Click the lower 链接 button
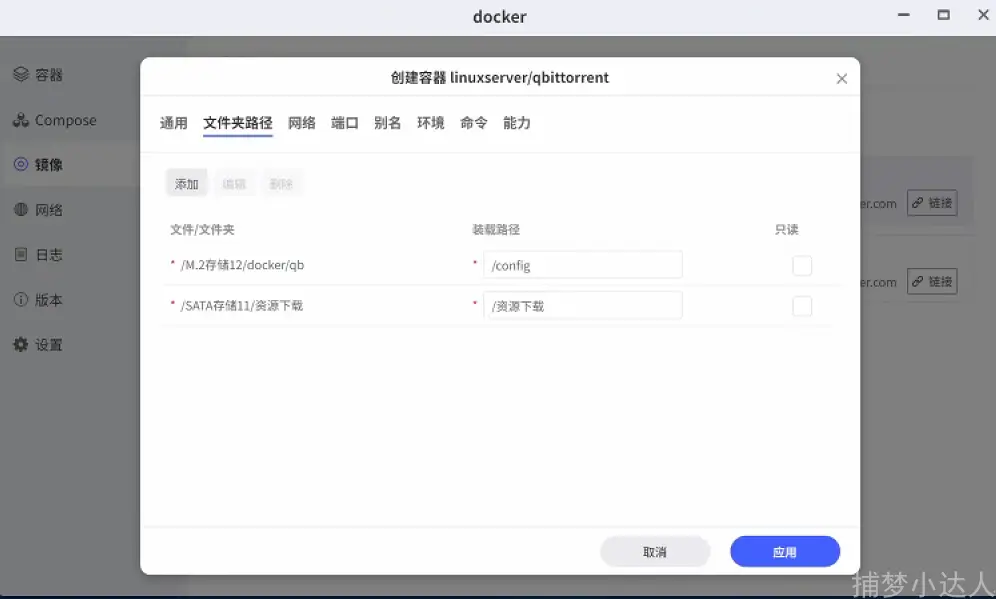 [932, 281]
